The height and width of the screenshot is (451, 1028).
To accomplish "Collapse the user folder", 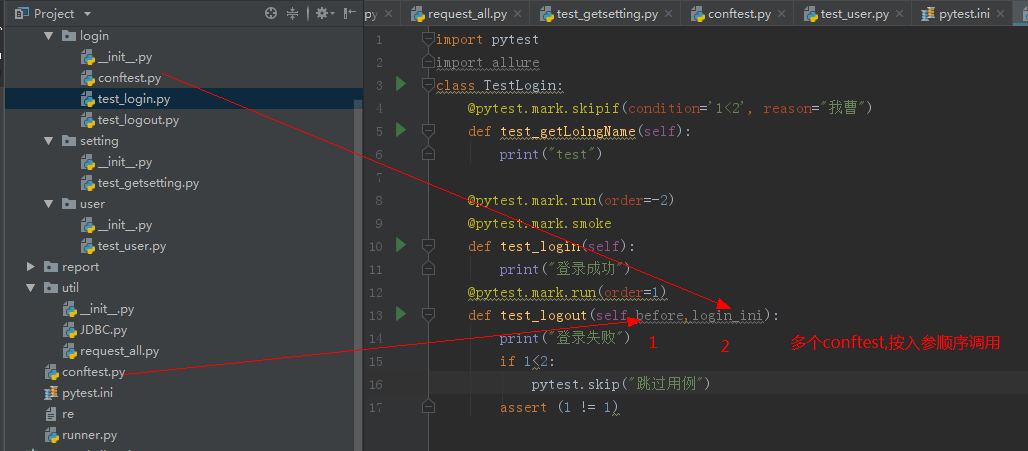I will point(48,204).
